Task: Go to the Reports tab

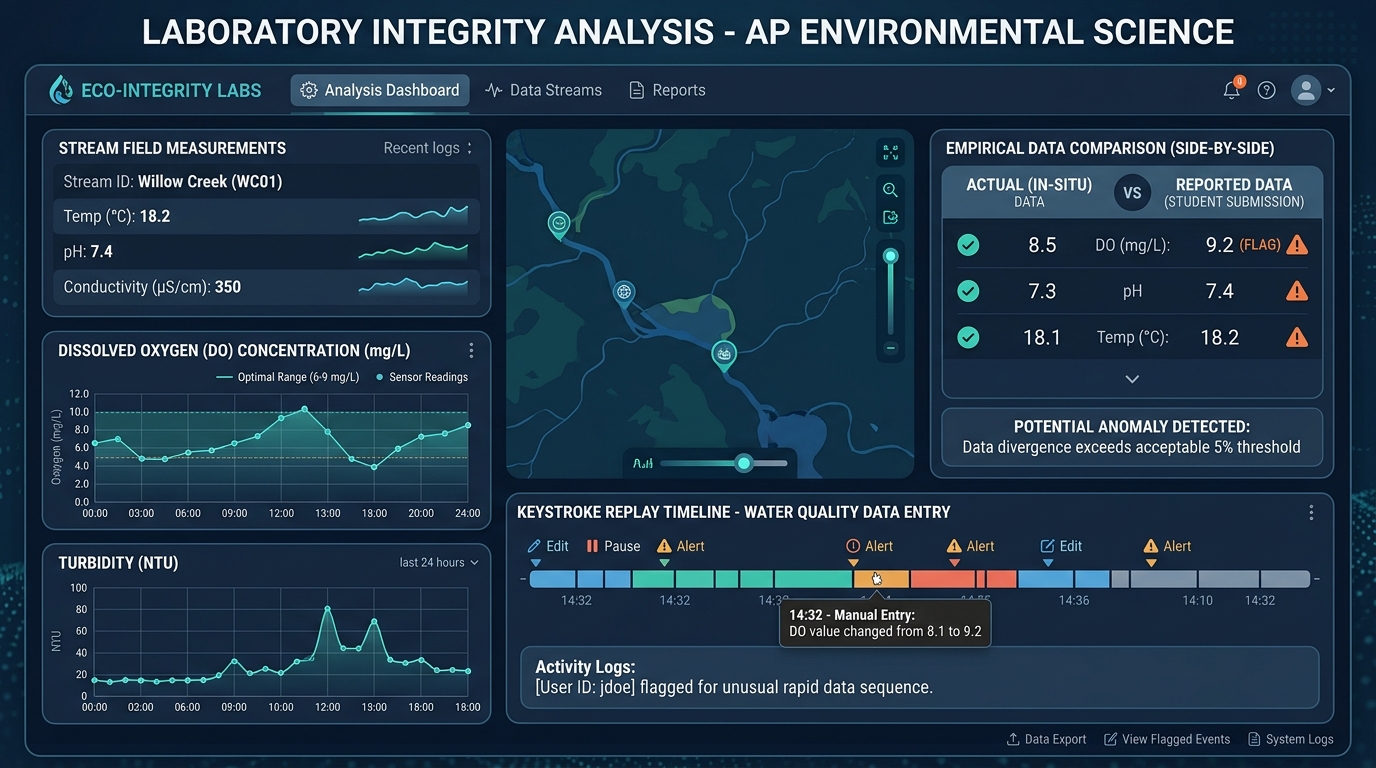Action: 667,90
